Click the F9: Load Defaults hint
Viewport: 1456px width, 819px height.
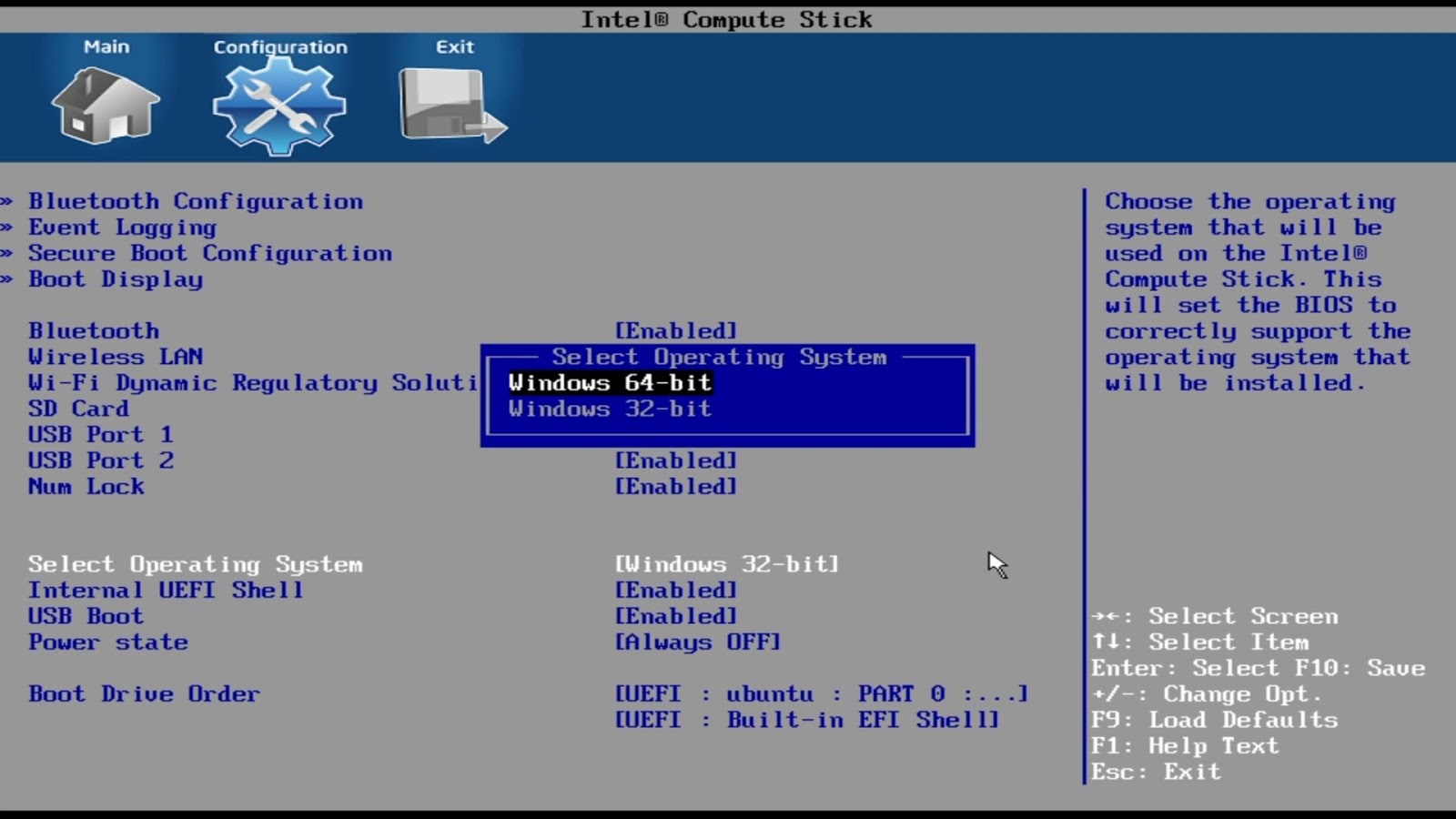(x=1215, y=720)
